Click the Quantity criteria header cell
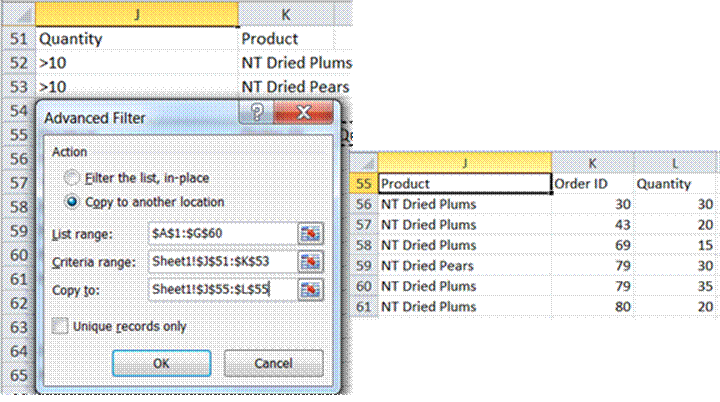The image size is (720, 402). pos(136,38)
